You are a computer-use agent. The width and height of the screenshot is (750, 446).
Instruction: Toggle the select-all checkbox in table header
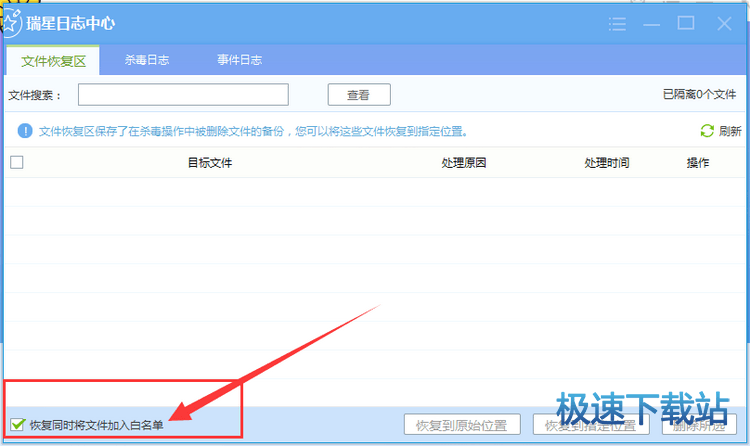[17, 162]
